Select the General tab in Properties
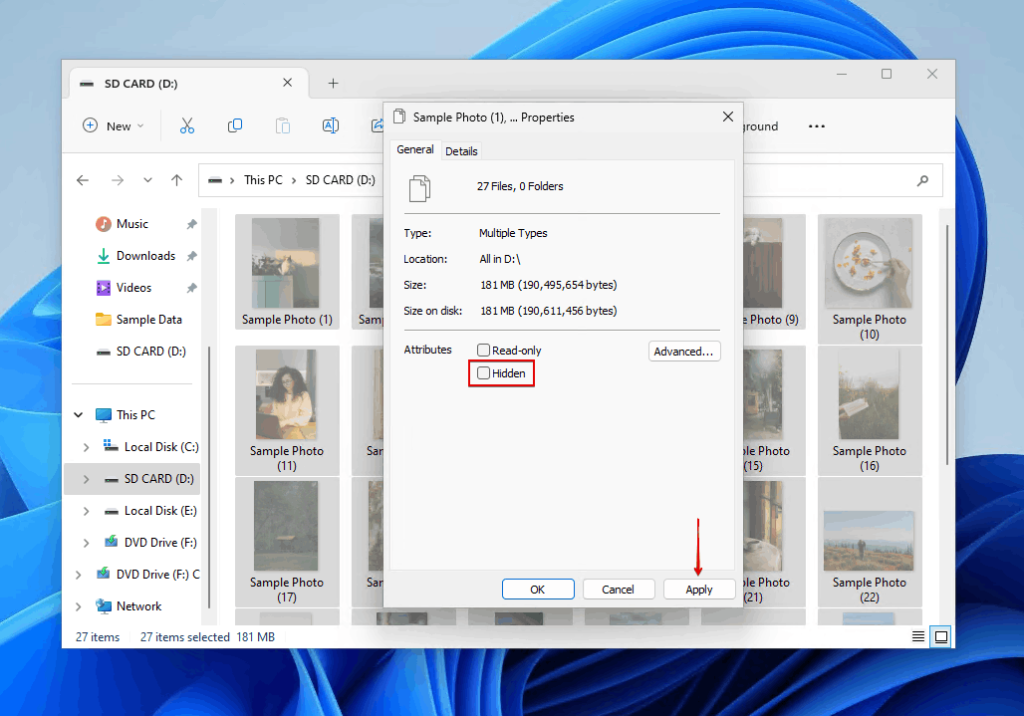This screenshot has height=716, width=1024. pos(415,150)
